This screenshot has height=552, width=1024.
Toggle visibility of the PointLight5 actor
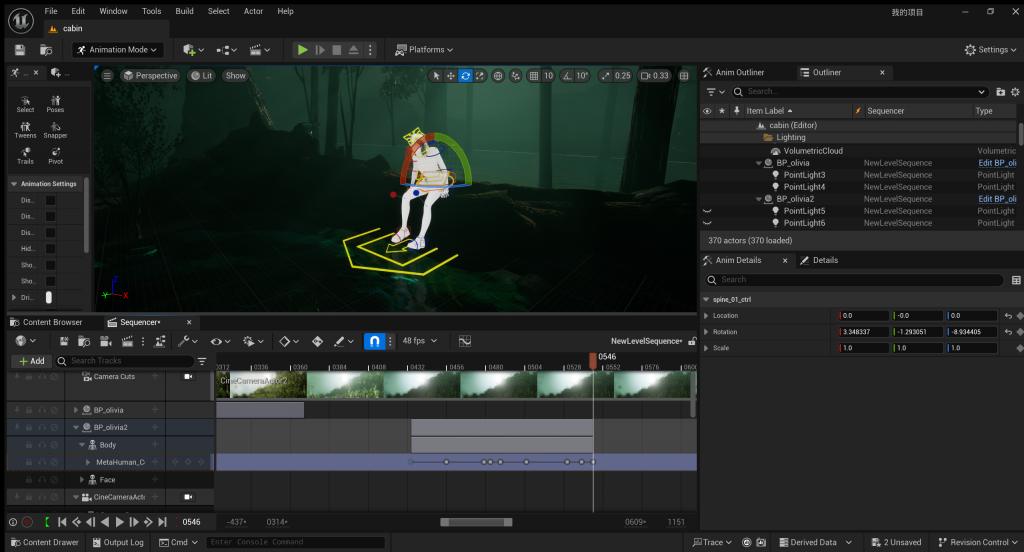pos(707,211)
